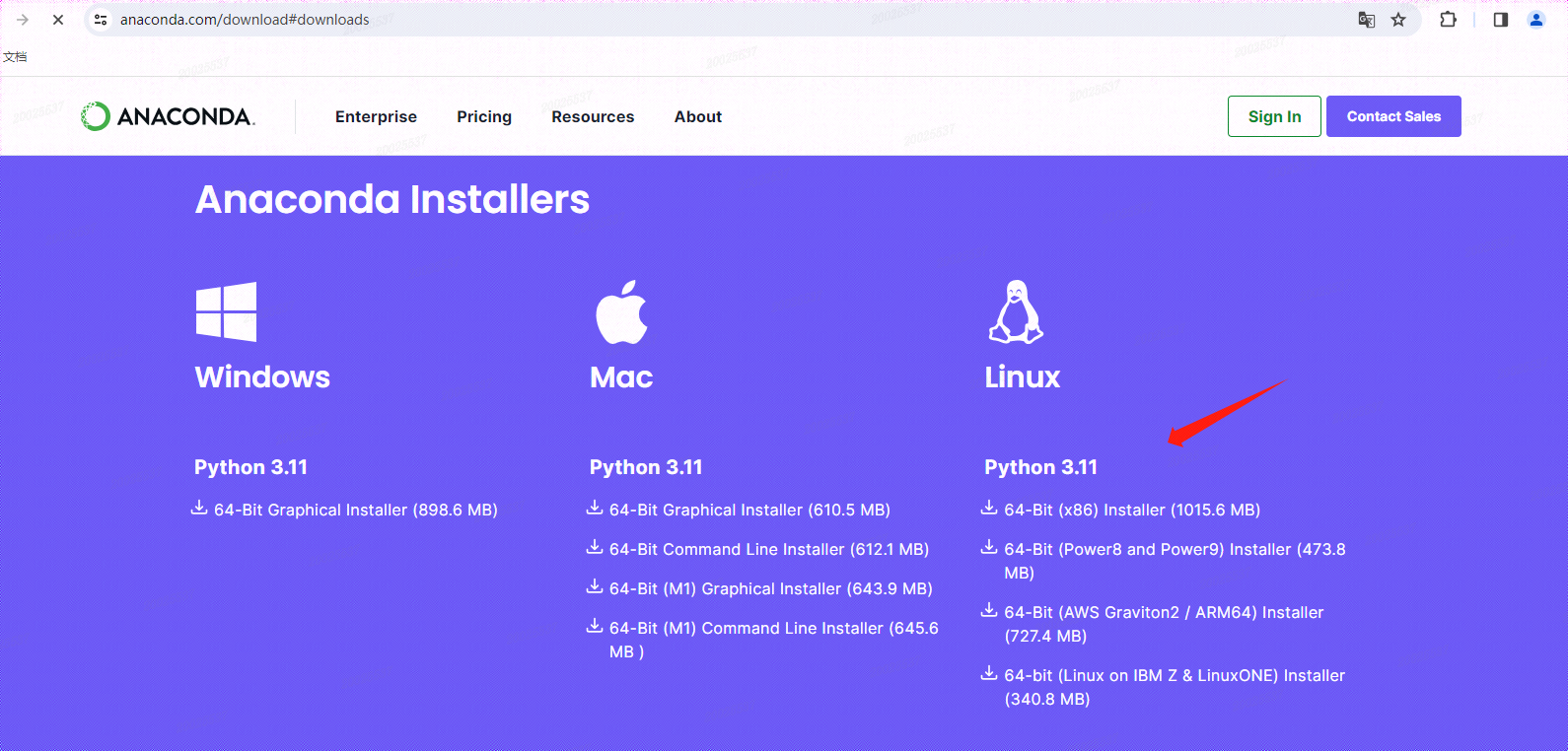Image resolution: width=1568 pixels, height=751 pixels.
Task: Open the Enterprise menu
Action: 376,116
